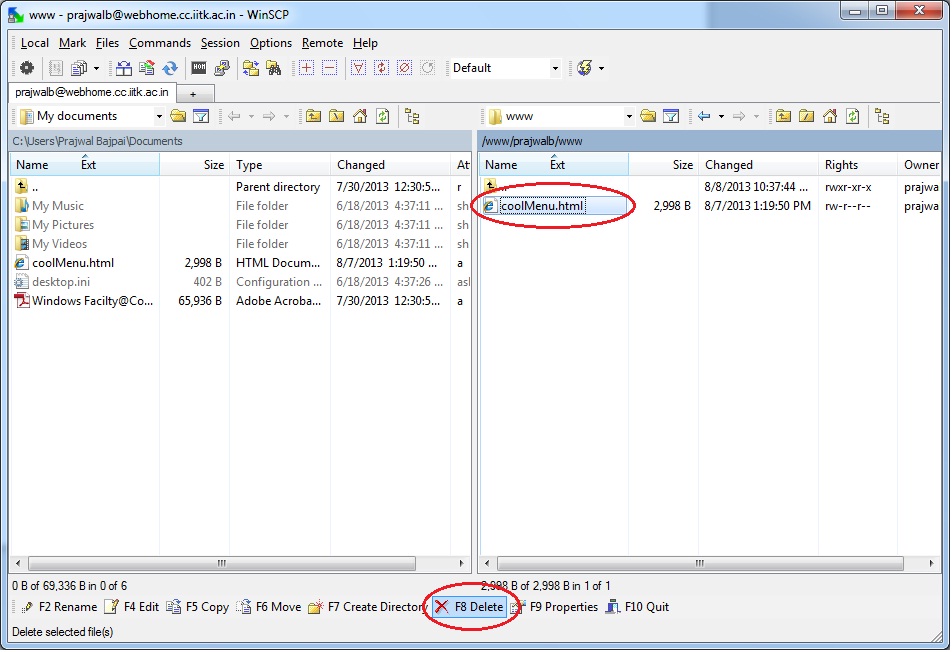952x652 pixels.
Task: Open the My documents drive dropdown
Action: pos(158,115)
